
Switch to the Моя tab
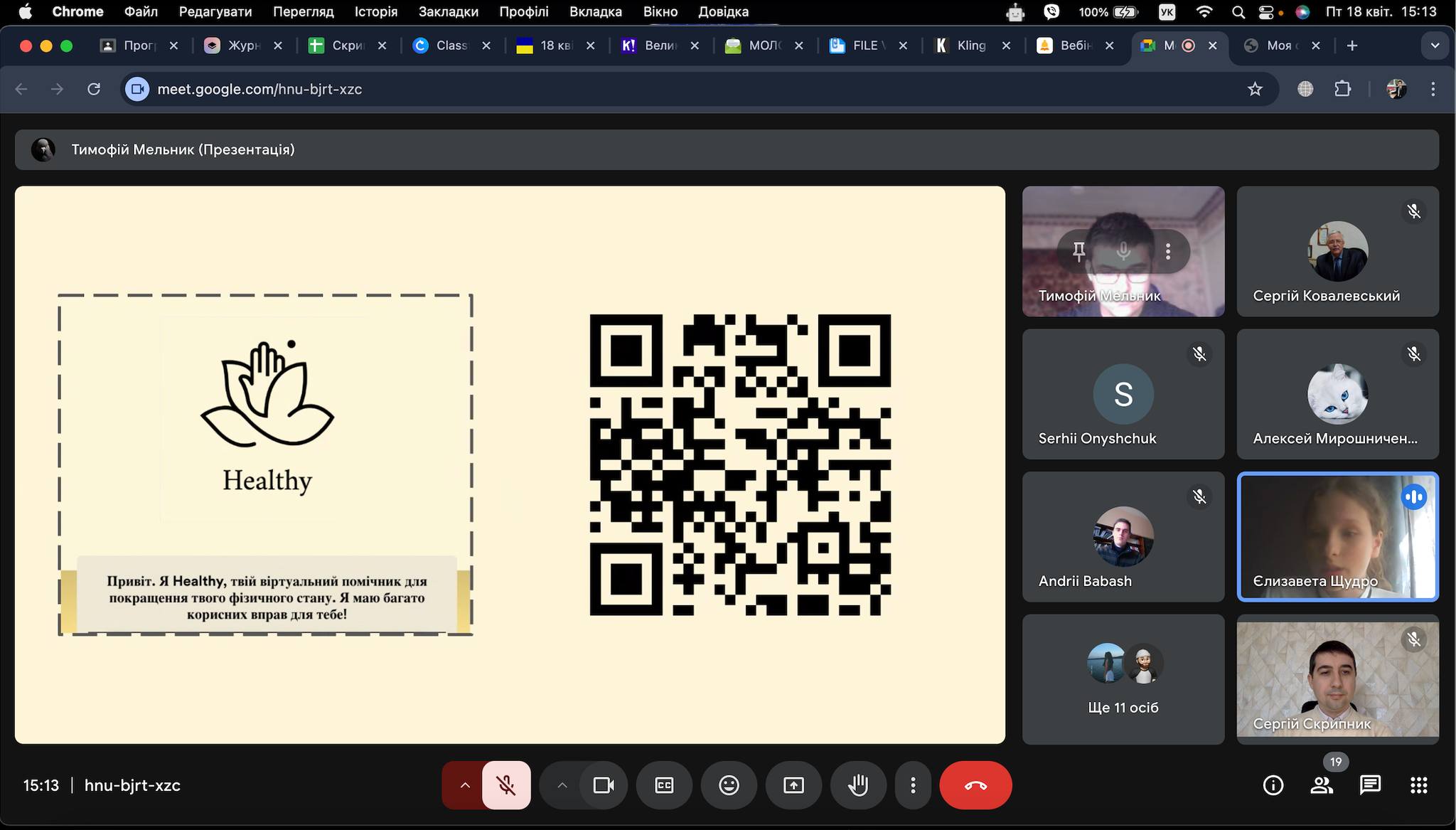coord(1283,46)
